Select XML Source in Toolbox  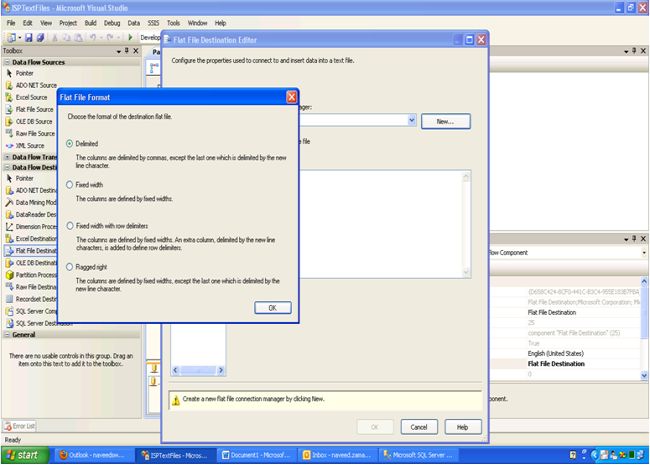pos(30,146)
